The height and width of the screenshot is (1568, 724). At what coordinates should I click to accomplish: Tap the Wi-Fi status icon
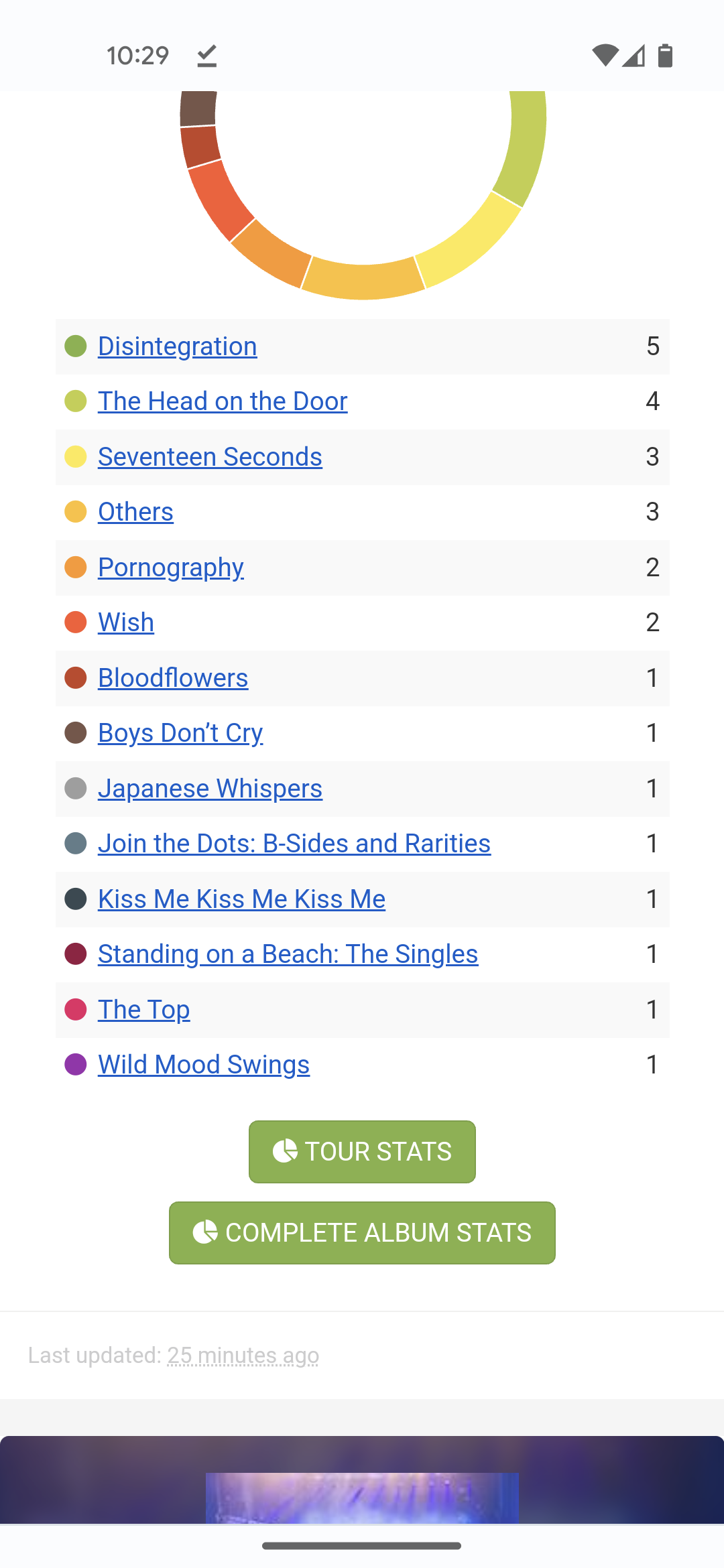[605, 56]
